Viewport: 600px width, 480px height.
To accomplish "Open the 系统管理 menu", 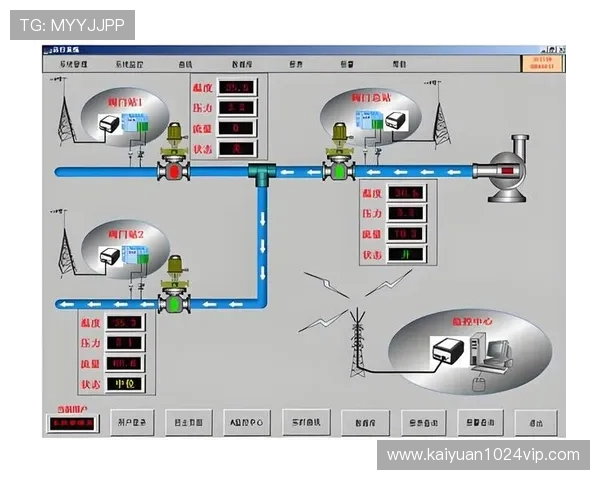I will click(74, 64).
